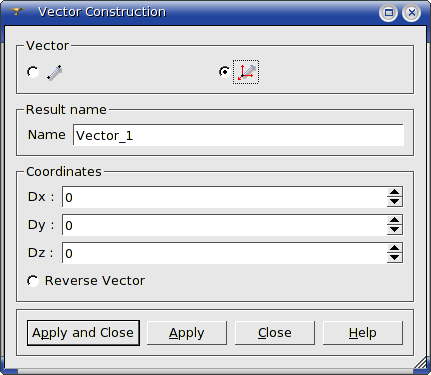
Task: Select the second Vector radio button
Action: pos(224,72)
